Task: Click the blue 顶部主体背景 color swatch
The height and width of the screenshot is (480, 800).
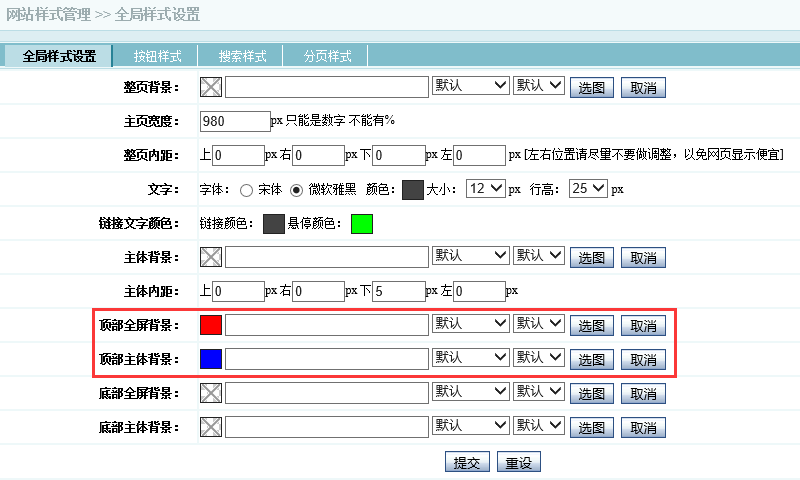Action: click(211, 359)
